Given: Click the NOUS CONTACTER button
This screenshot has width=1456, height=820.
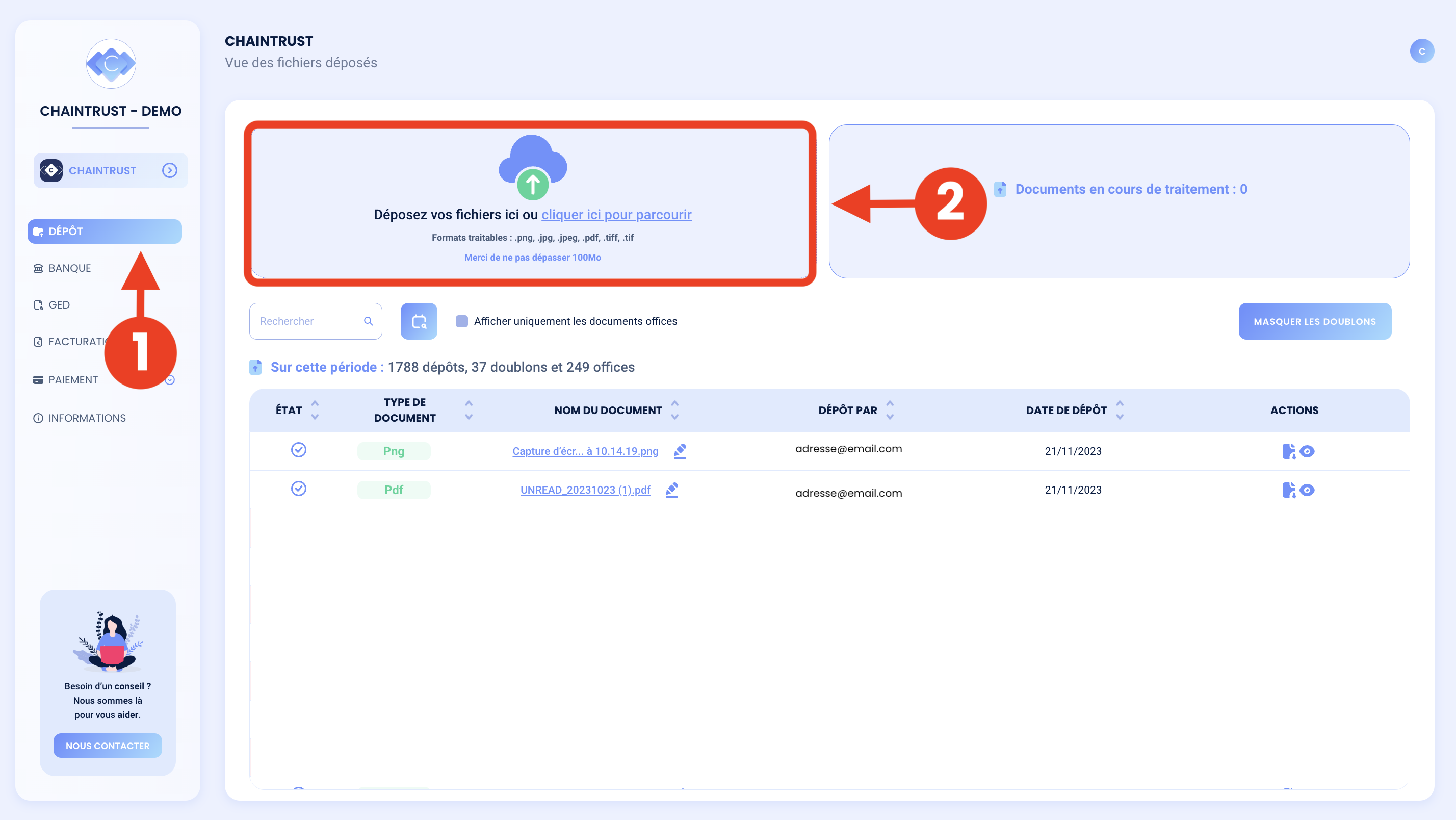Looking at the screenshot, I should point(108,746).
